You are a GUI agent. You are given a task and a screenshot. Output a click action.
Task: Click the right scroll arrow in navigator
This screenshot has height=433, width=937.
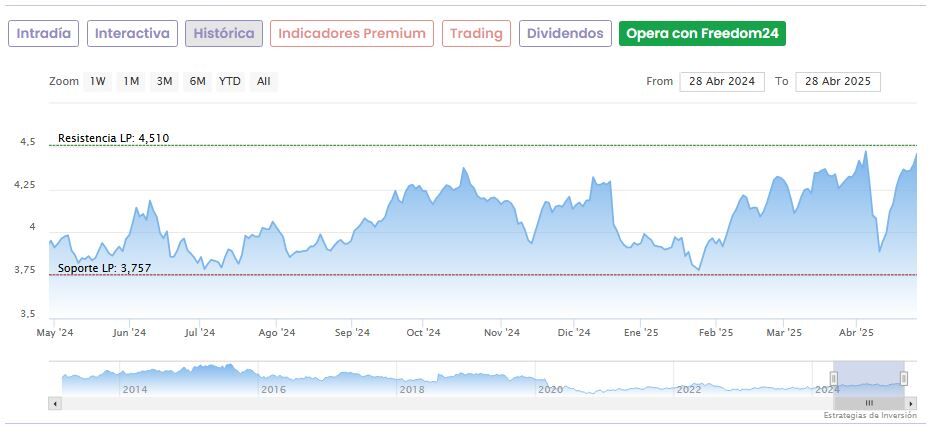coord(911,403)
